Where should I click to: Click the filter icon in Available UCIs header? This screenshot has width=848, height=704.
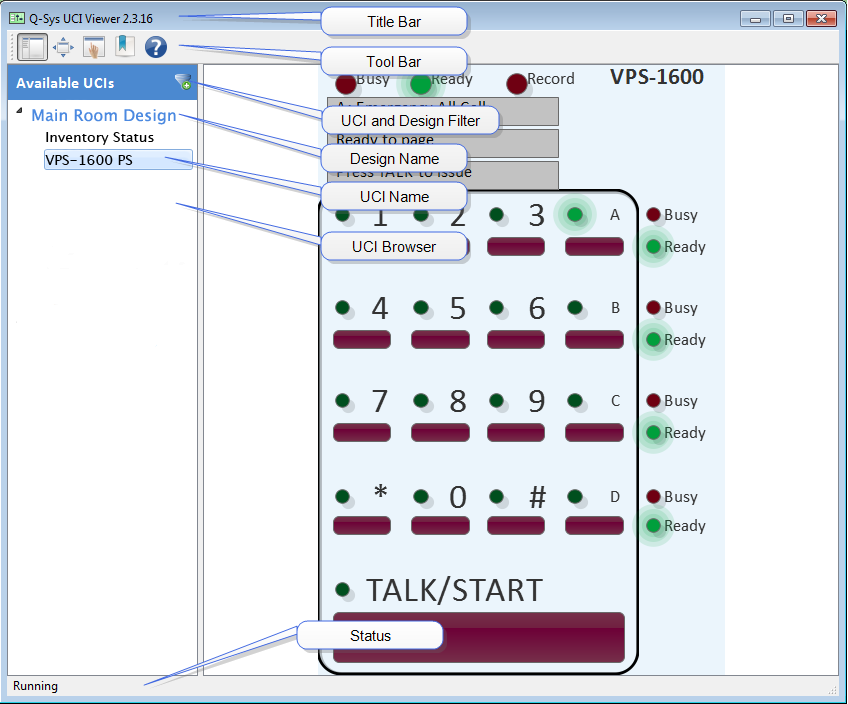182,83
